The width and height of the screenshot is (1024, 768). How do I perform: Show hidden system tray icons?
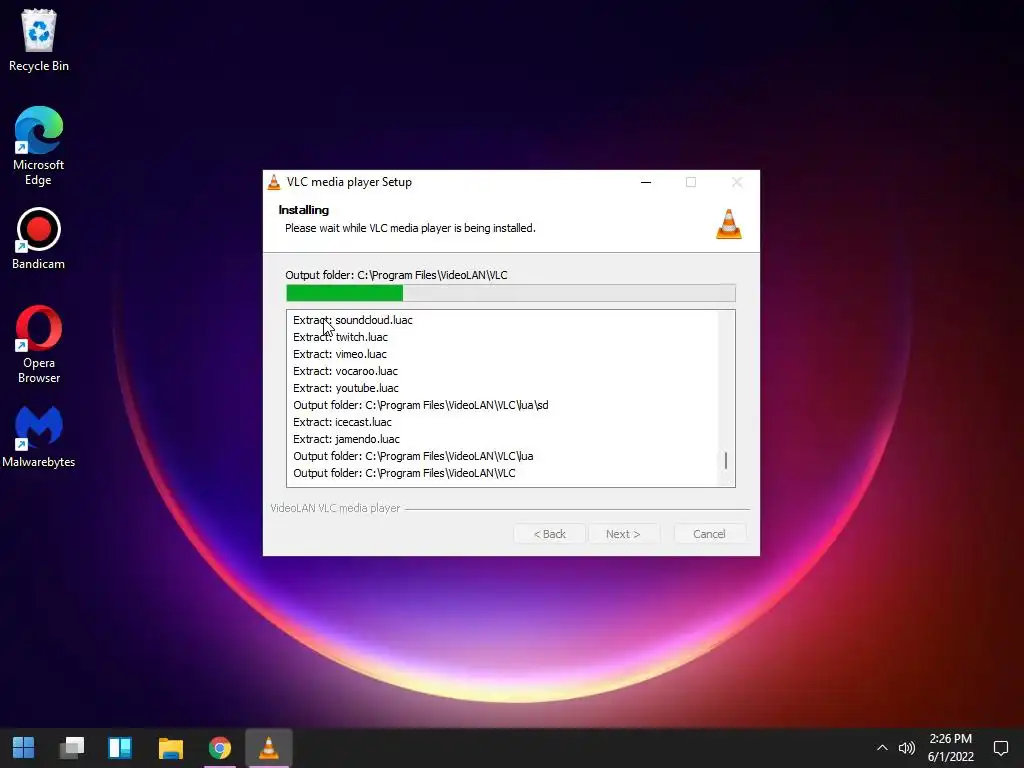coord(882,748)
